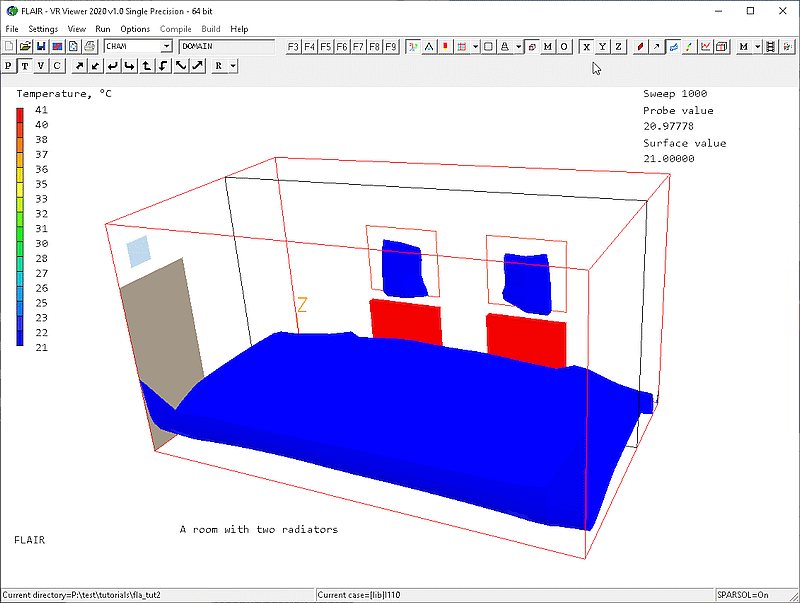Click the DOMAIN text field

pyautogui.click(x=226, y=46)
